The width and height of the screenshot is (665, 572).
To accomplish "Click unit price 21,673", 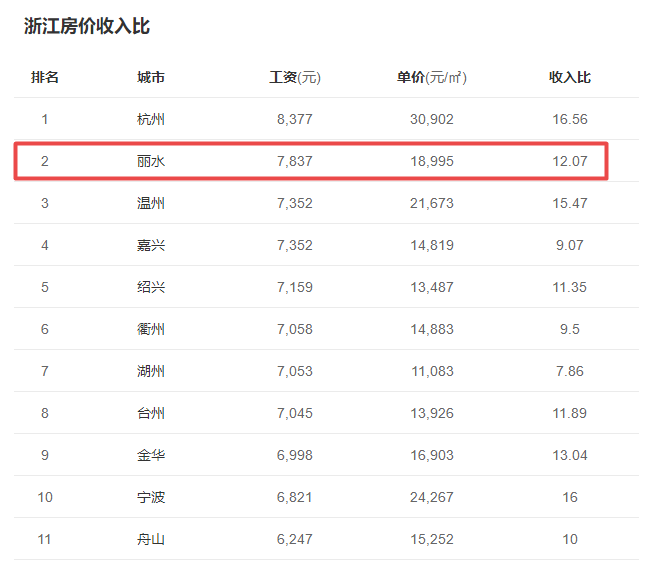I will [x=432, y=203].
